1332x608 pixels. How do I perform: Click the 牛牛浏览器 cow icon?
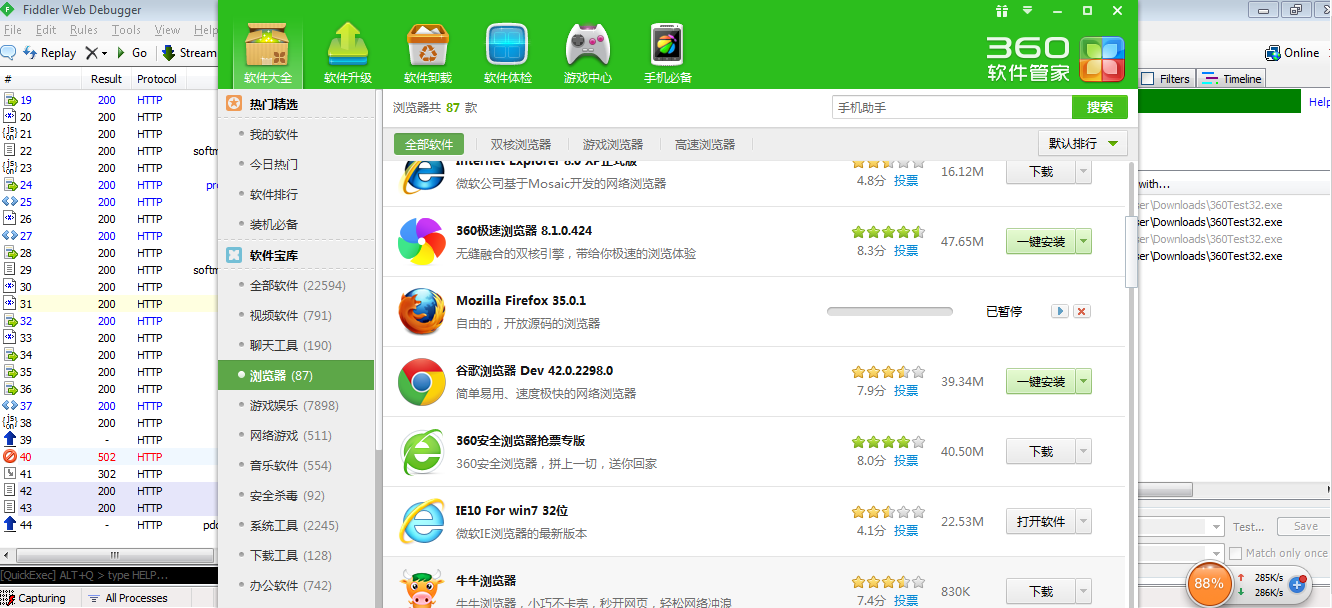422,588
